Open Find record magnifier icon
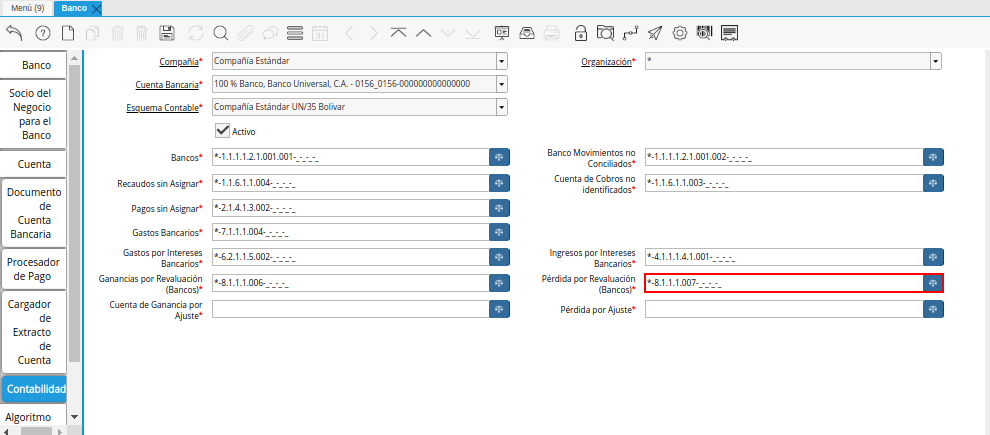The image size is (990, 435). 220,33
